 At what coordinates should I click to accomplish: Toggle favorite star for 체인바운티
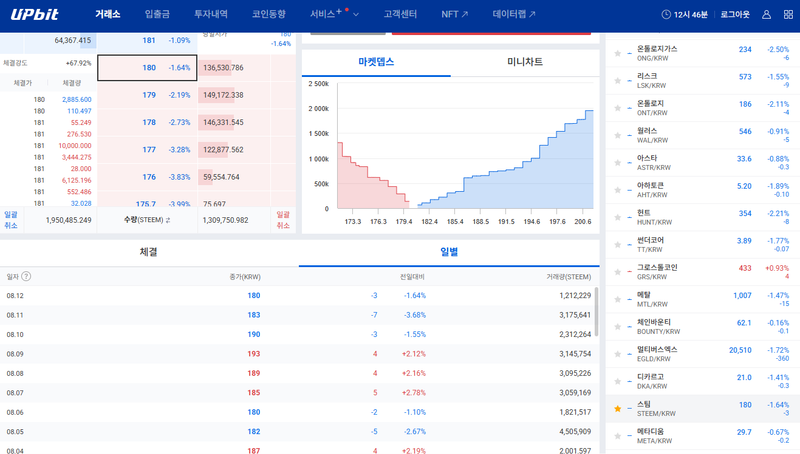pos(617,326)
